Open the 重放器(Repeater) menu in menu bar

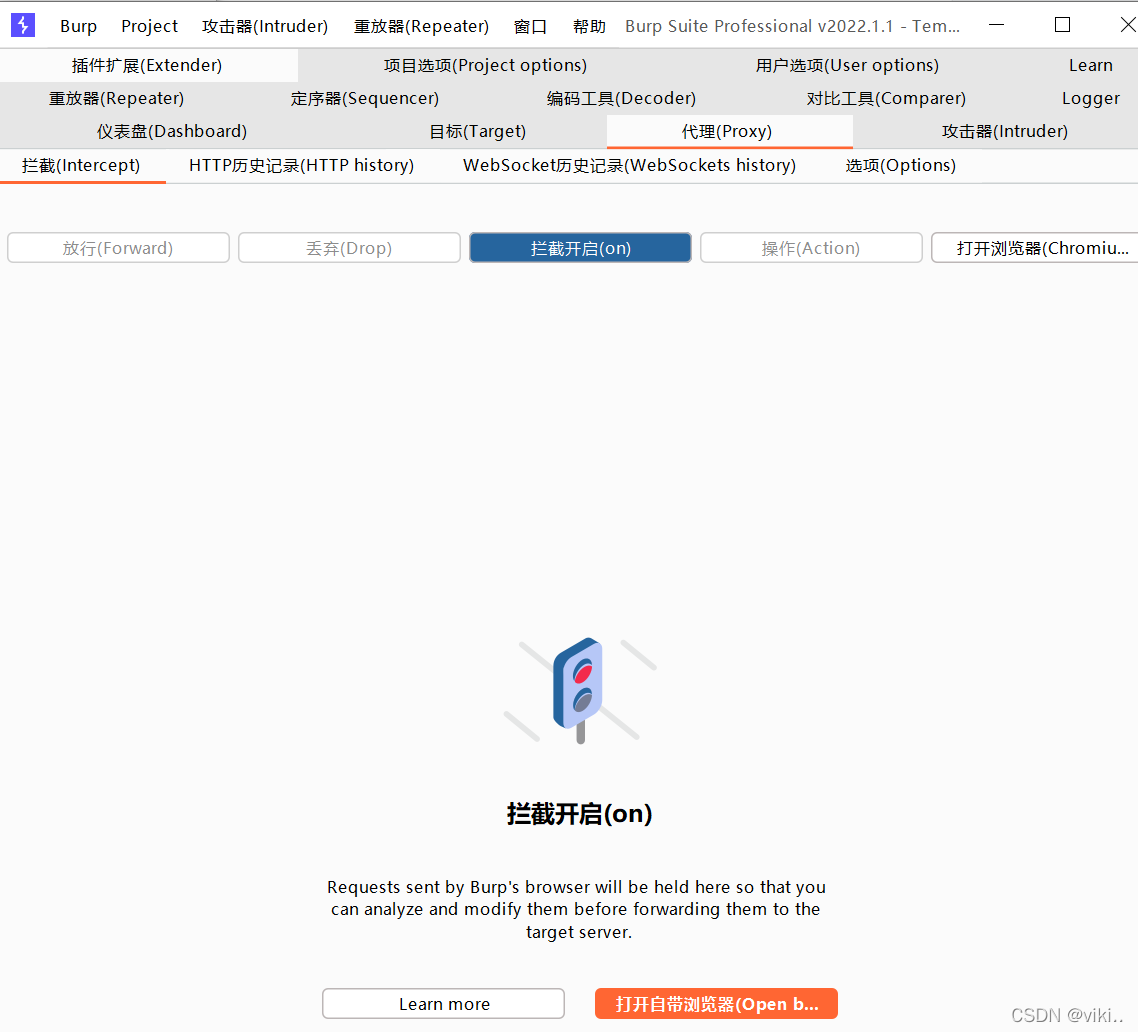tap(421, 26)
